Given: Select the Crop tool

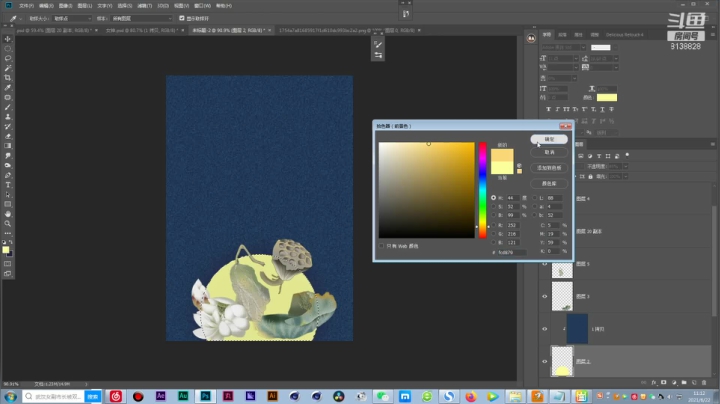Looking at the screenshot, I should pyautogui.click(x=8, y=78).
